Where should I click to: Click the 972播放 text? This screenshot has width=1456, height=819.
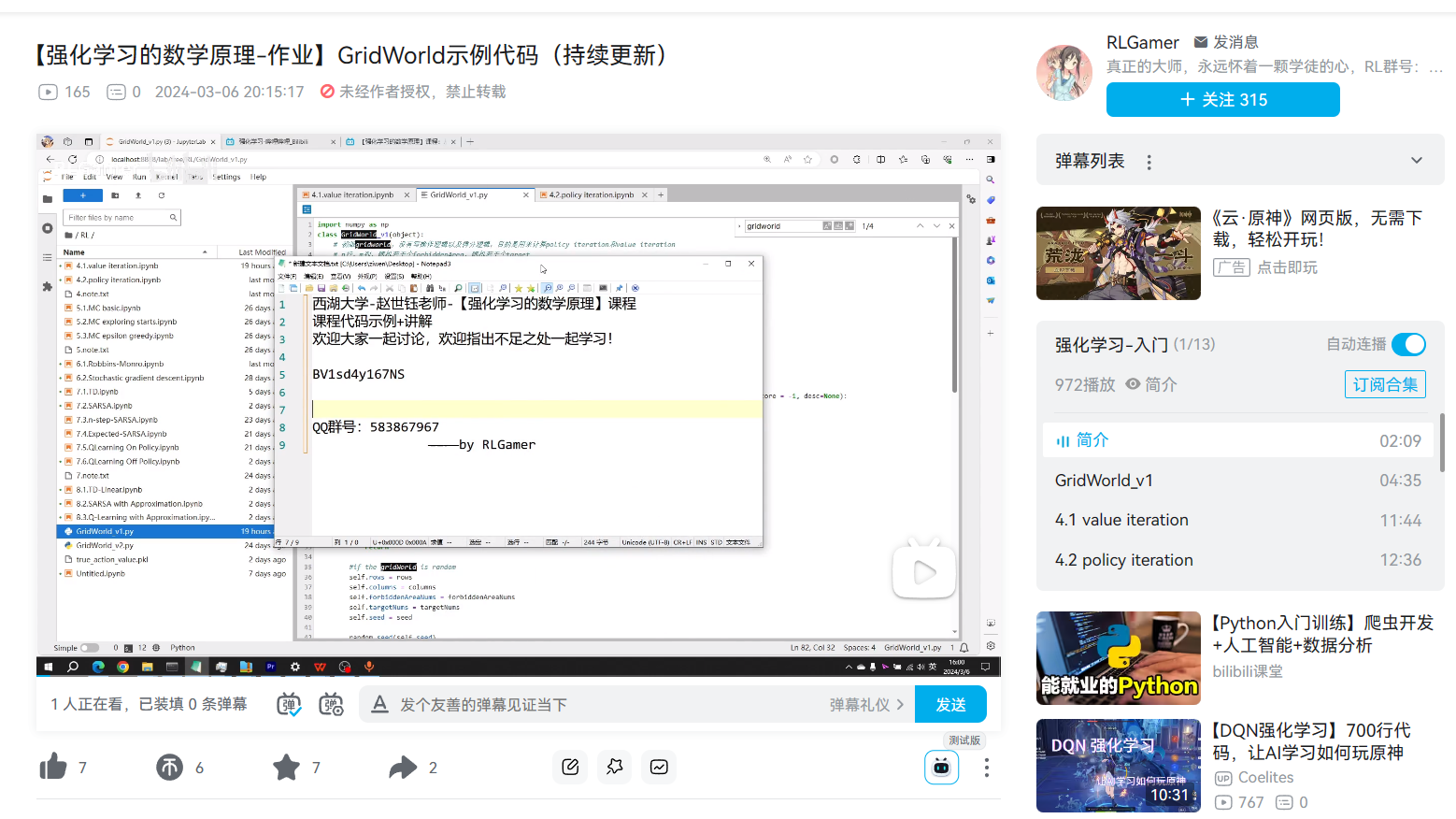coord(1085,384)
